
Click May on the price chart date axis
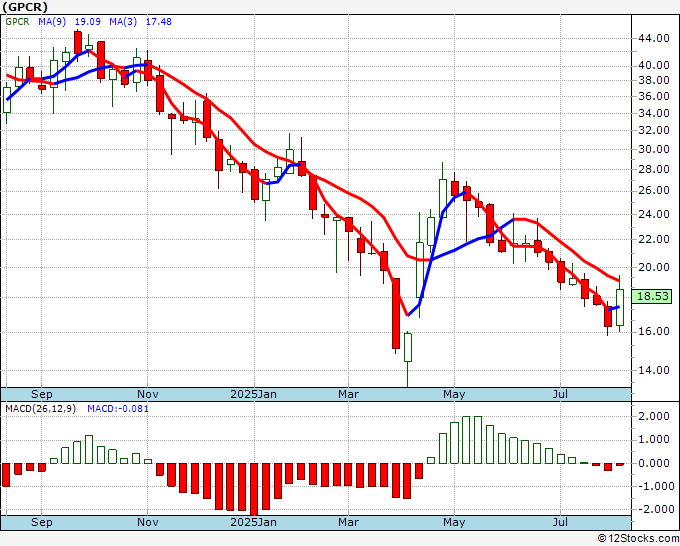454,394
